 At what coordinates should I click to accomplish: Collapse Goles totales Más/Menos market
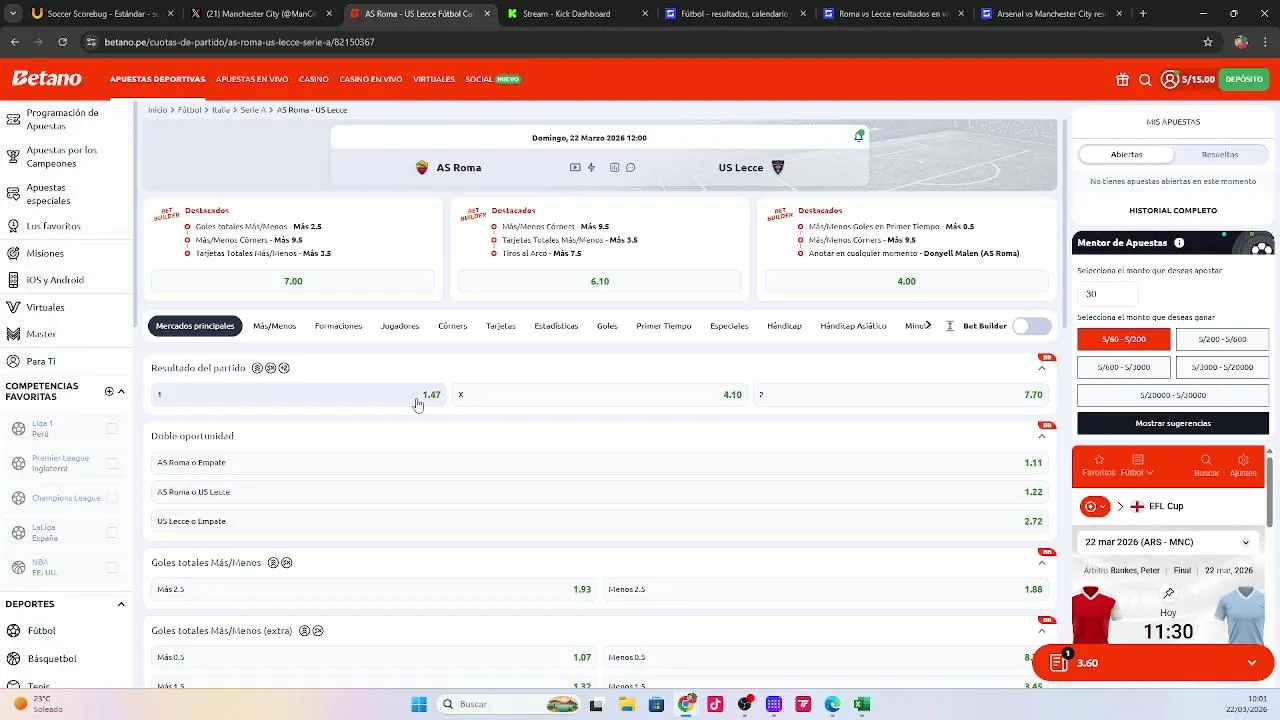point(1042,563)
